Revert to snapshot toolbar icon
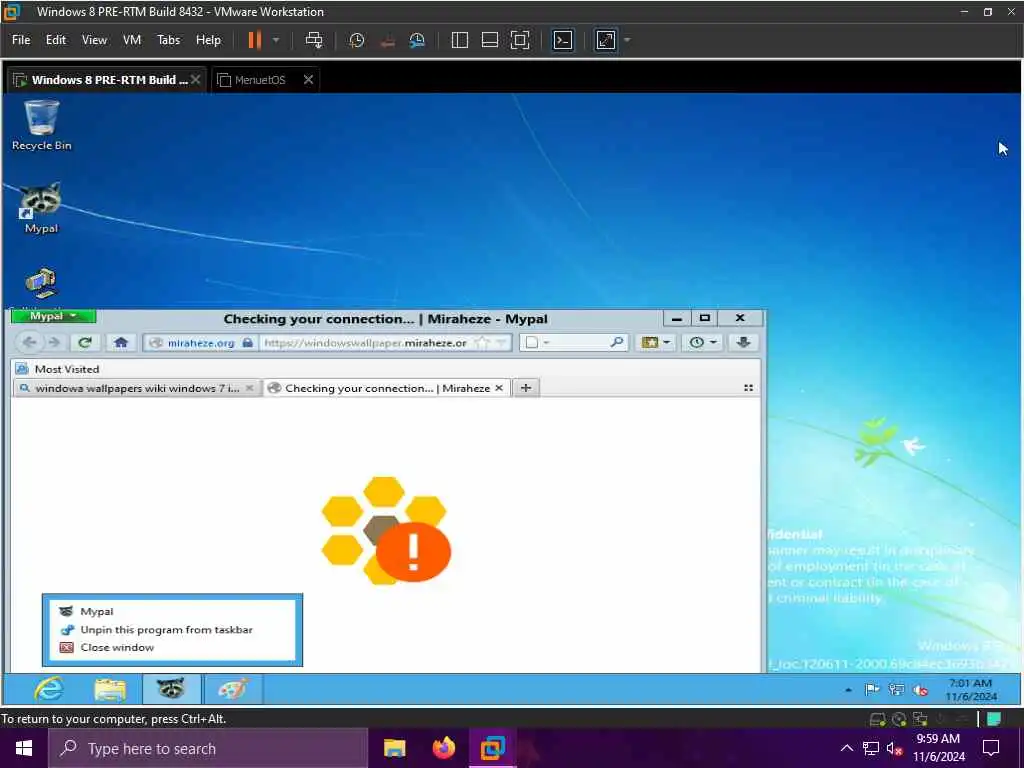 [x=387, y=40]
